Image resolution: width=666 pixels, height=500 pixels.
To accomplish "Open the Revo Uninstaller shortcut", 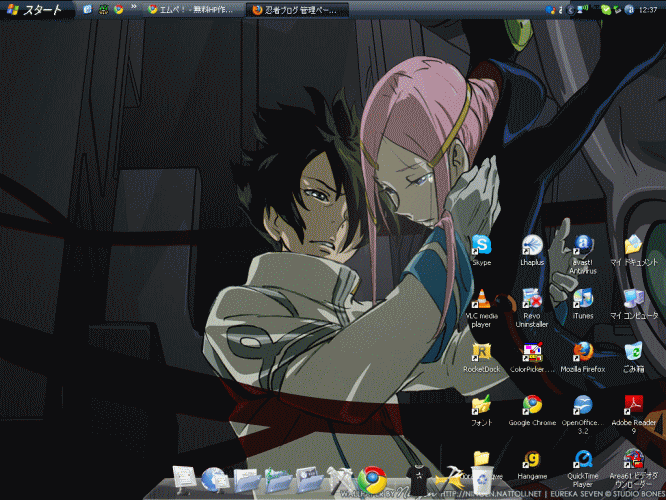I will pyautogui.click(x=532, y=308).
